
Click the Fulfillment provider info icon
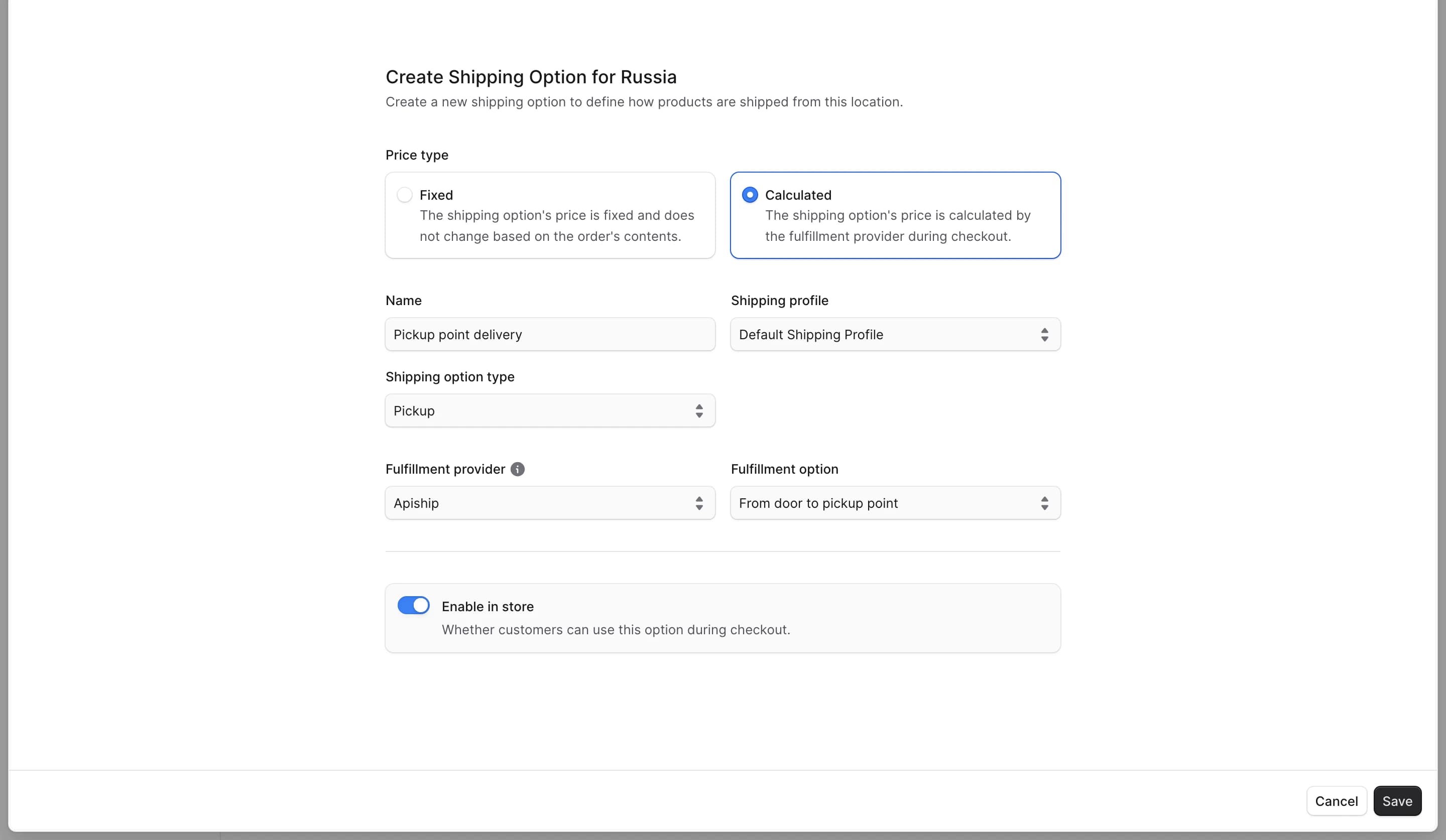pyautogui.click(x=517, y=469)
